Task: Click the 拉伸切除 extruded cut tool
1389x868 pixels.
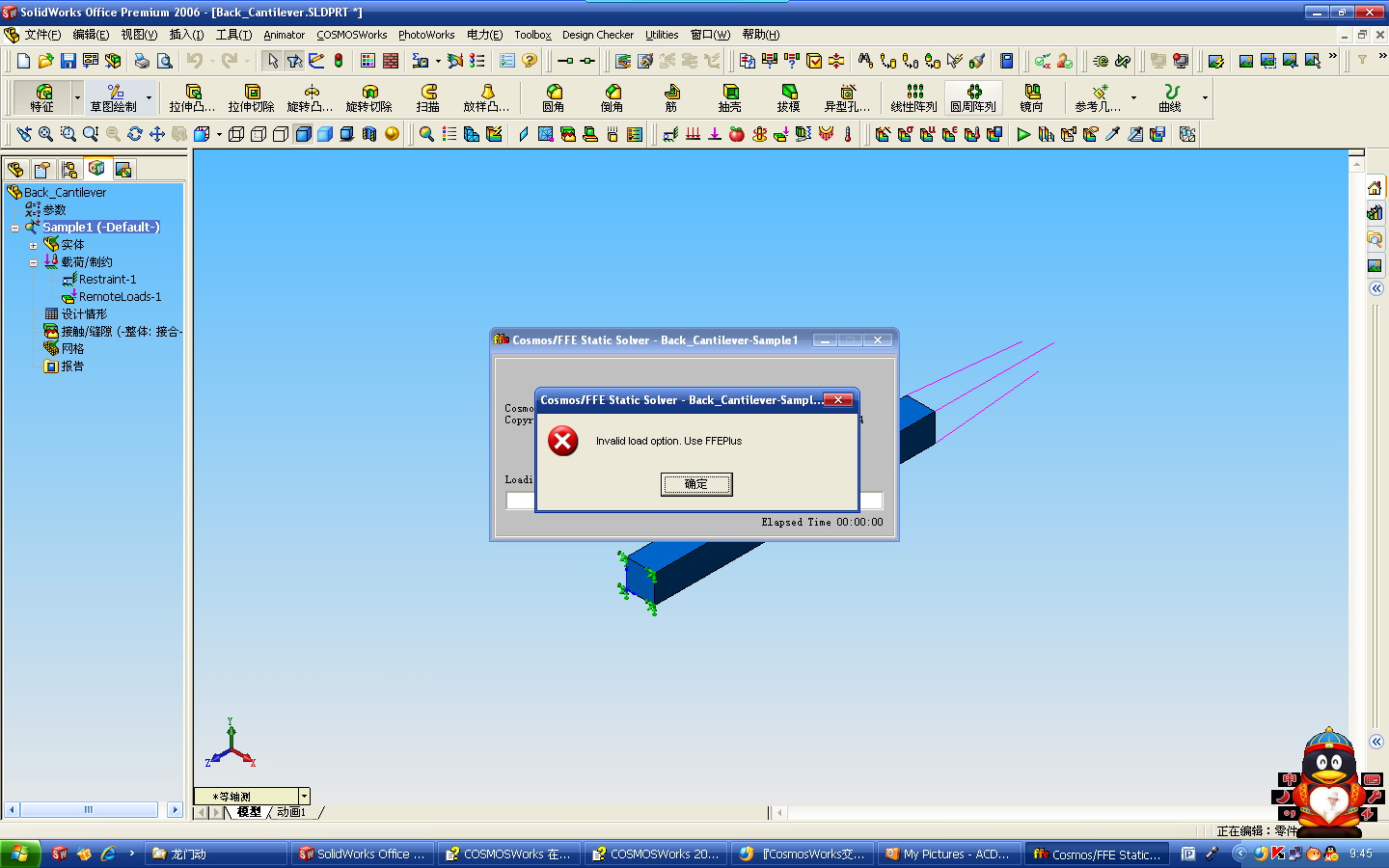Action: pos(252,97)
